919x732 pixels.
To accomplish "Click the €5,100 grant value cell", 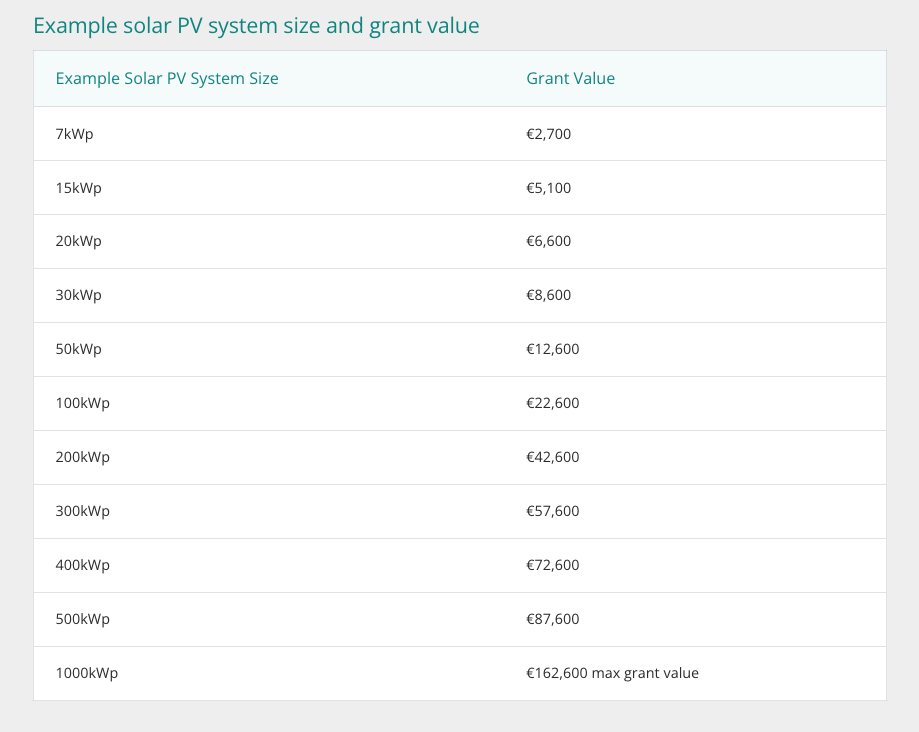I will (548, 188).
